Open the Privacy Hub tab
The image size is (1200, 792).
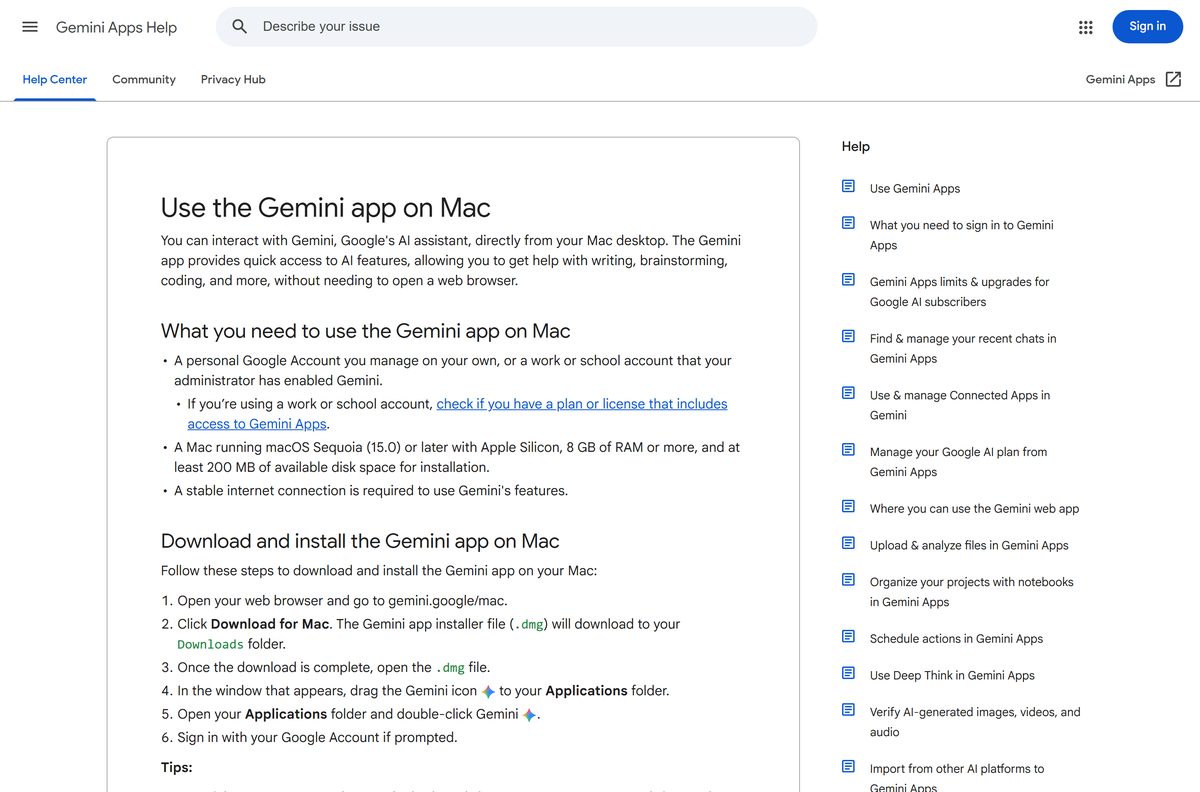pos(233,79)
